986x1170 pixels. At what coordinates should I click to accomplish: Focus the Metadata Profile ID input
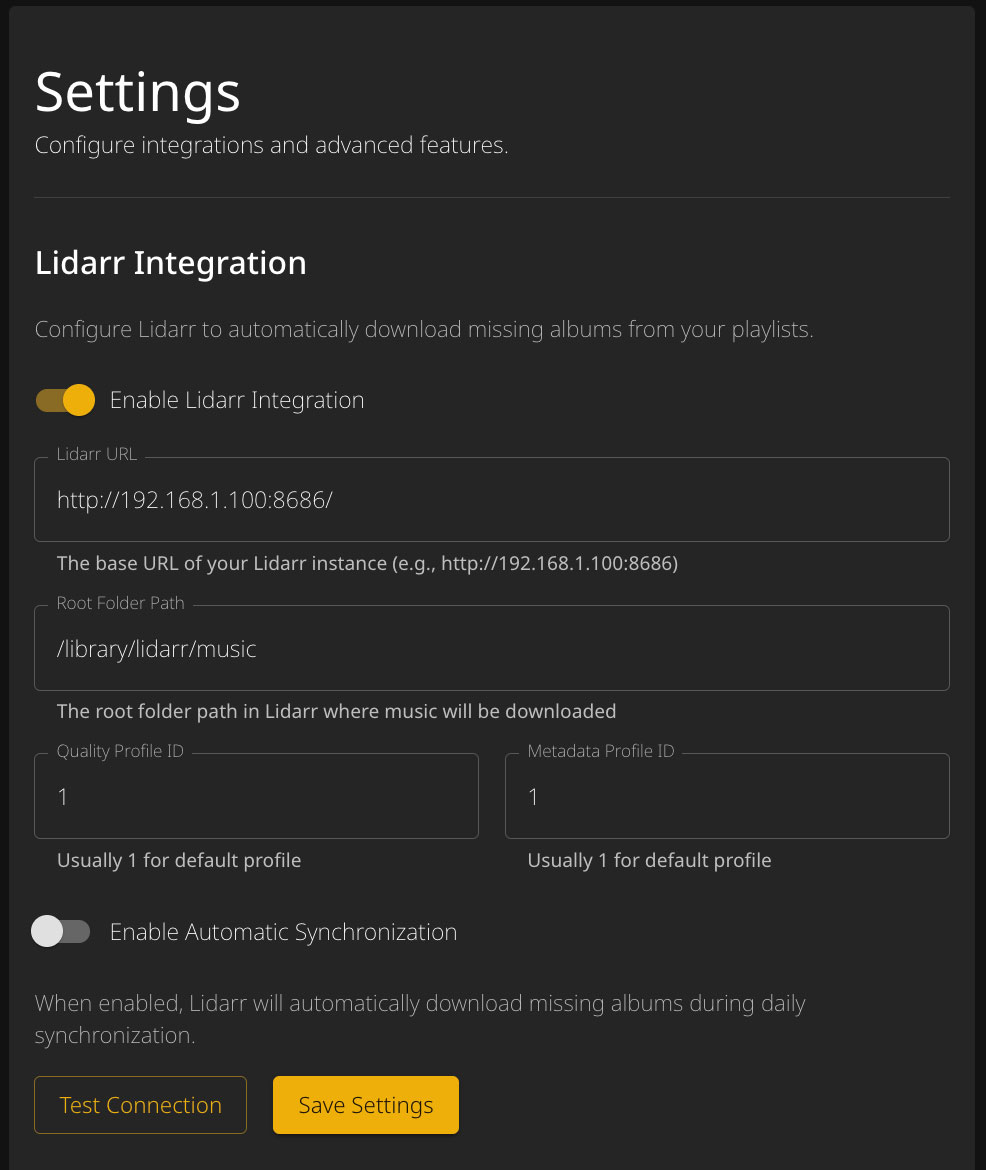(x=727, y=796)
